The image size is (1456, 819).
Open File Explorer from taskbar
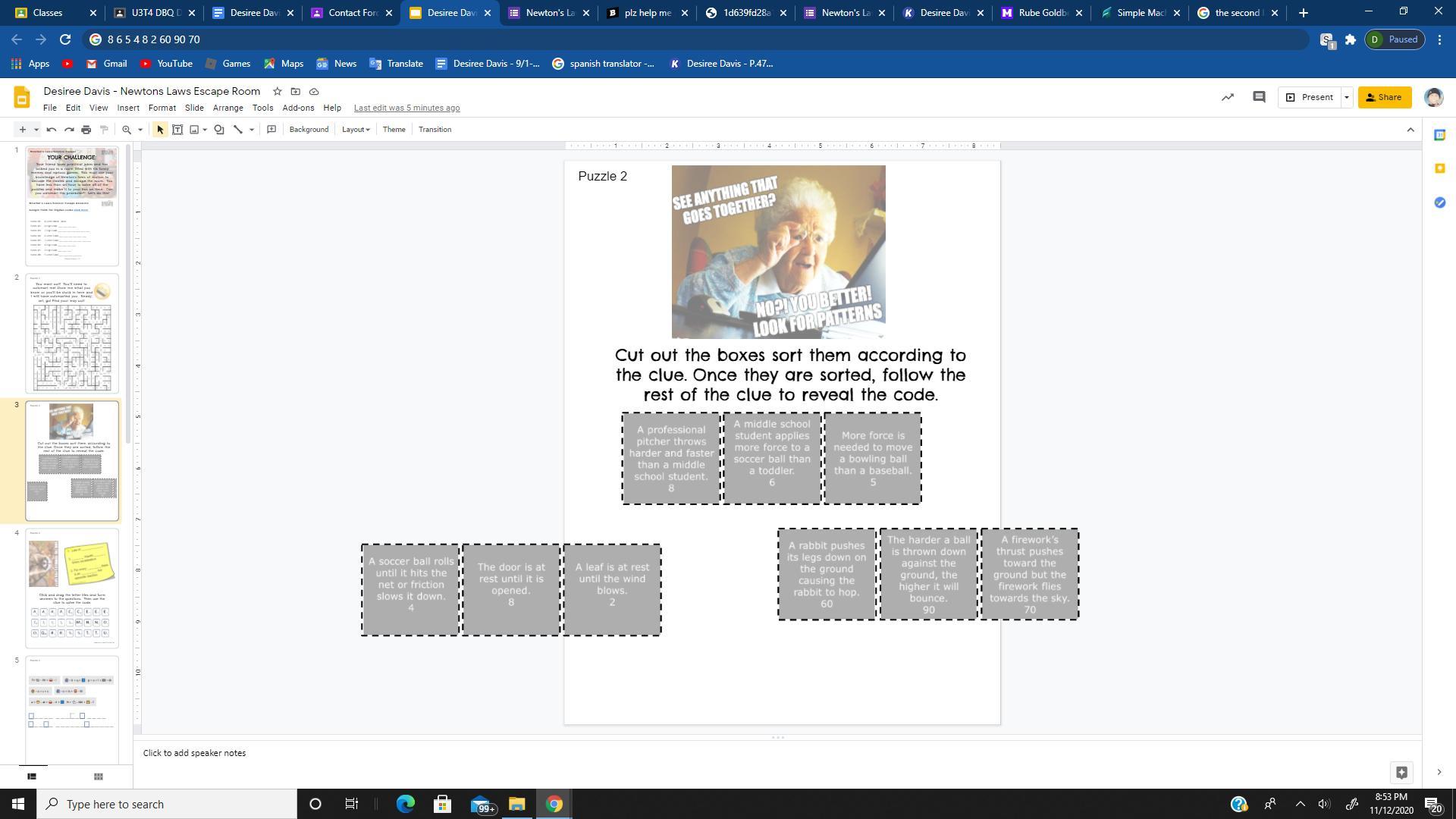(x=516, y=804)
